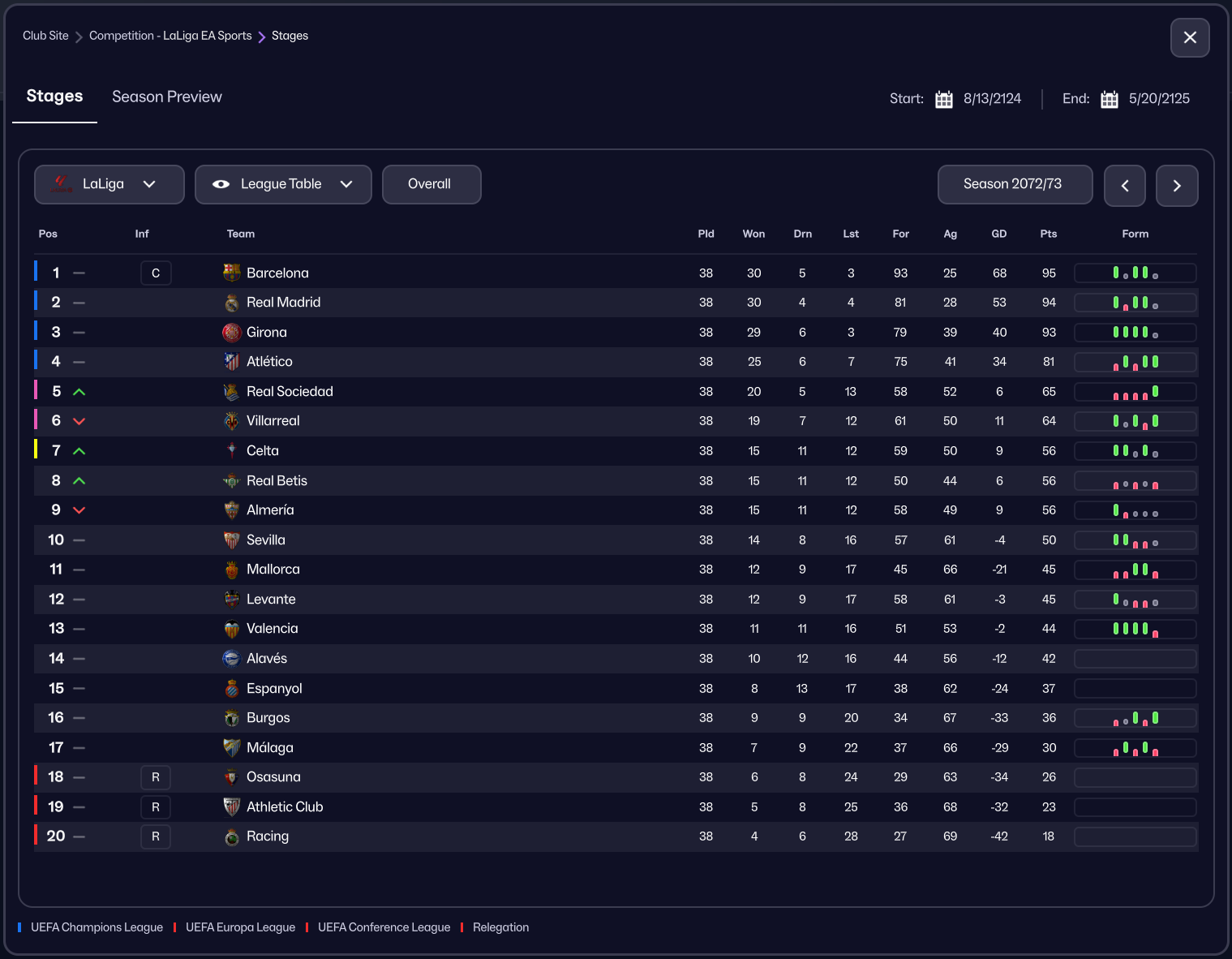Click Valencia's form bar indicator
Viewport: 1232px width, 959px height.
click(x=1135, y=629)
